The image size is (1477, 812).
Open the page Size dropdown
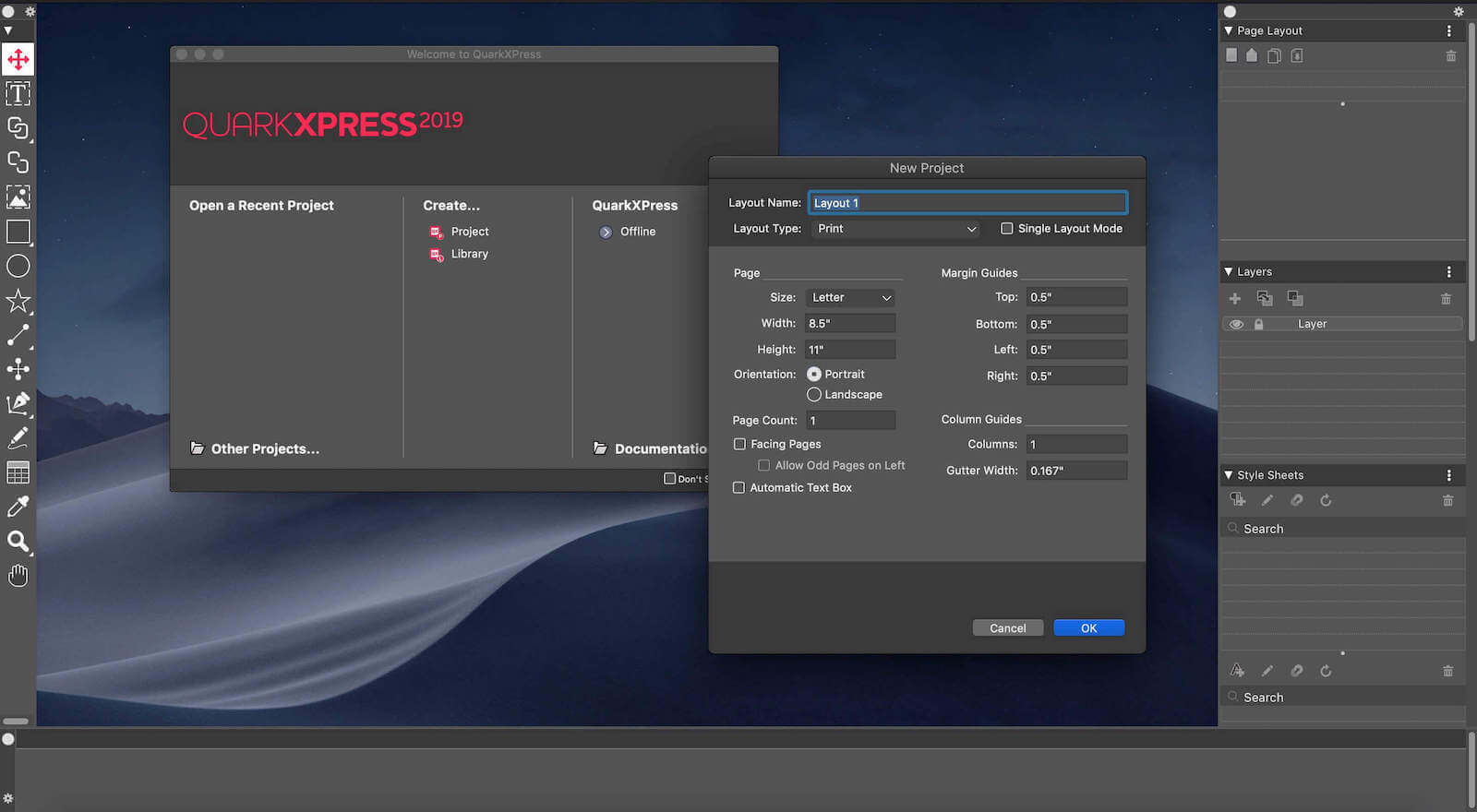pos(850,298)
